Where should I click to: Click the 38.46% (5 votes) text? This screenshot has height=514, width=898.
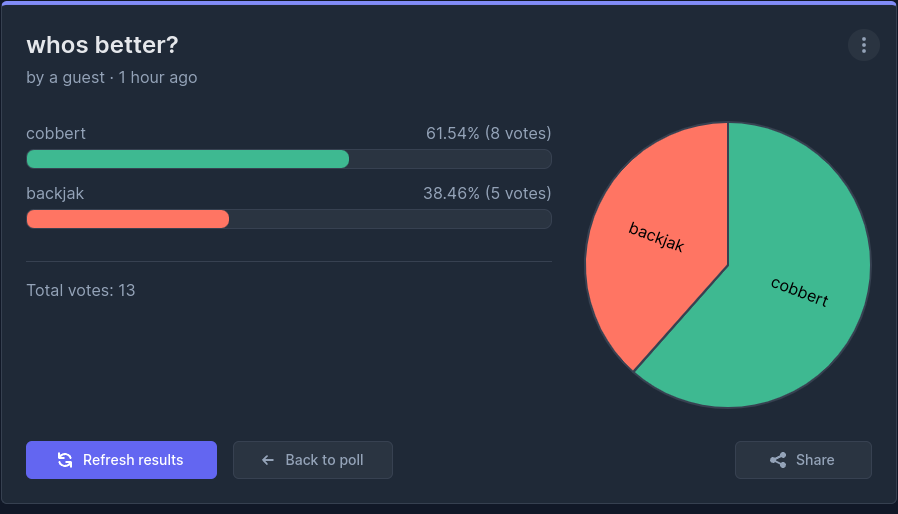pos(487,193)
